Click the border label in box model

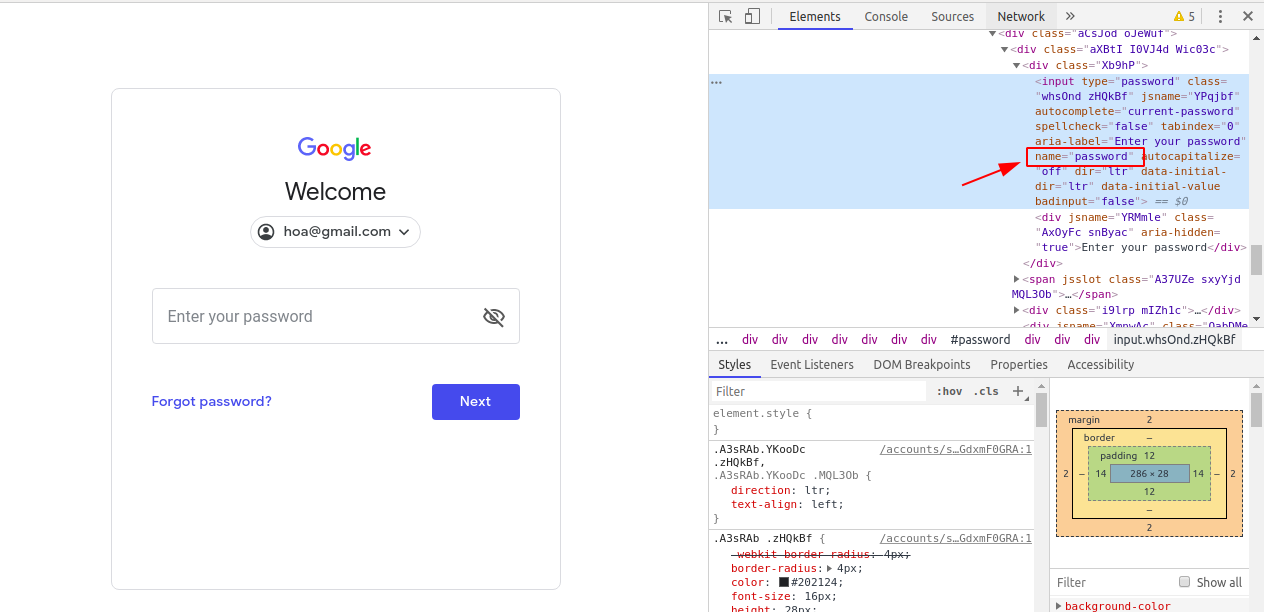tap(1099, 438)
